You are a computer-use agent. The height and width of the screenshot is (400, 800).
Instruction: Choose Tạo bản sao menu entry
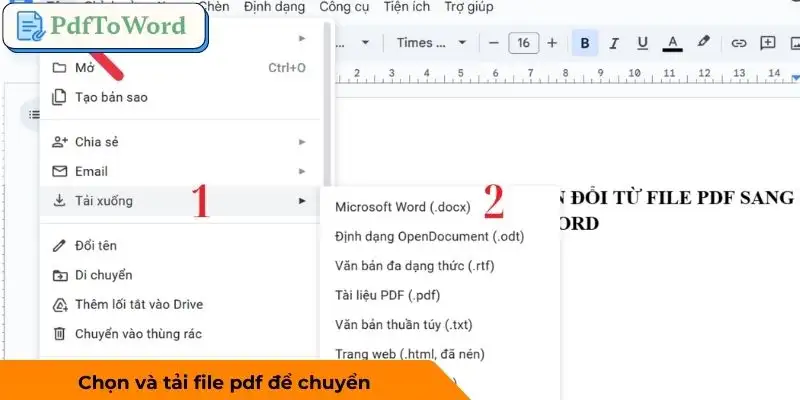click(180, 97)
